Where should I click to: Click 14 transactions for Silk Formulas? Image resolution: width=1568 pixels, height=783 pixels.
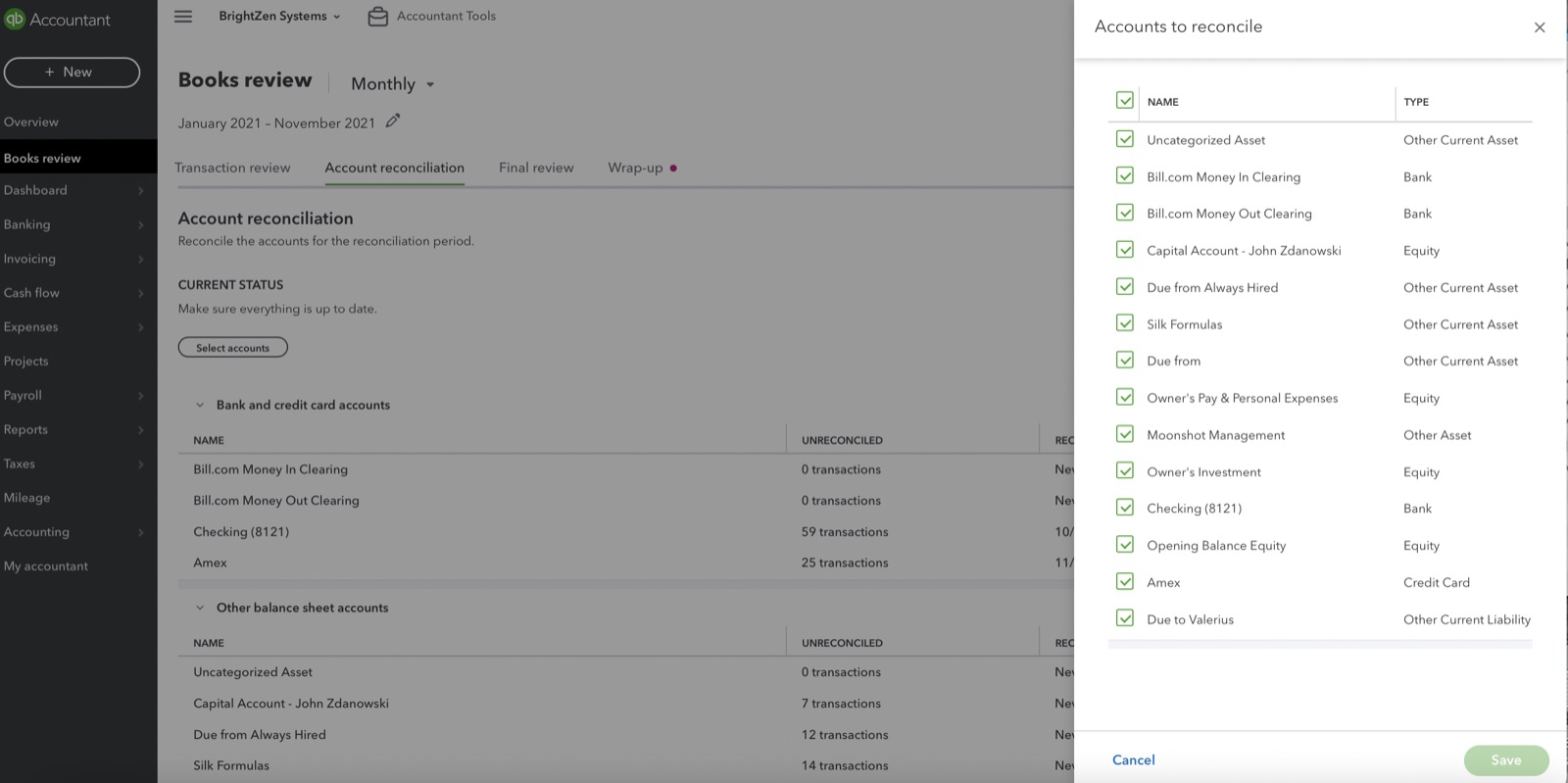pos(845,766)
